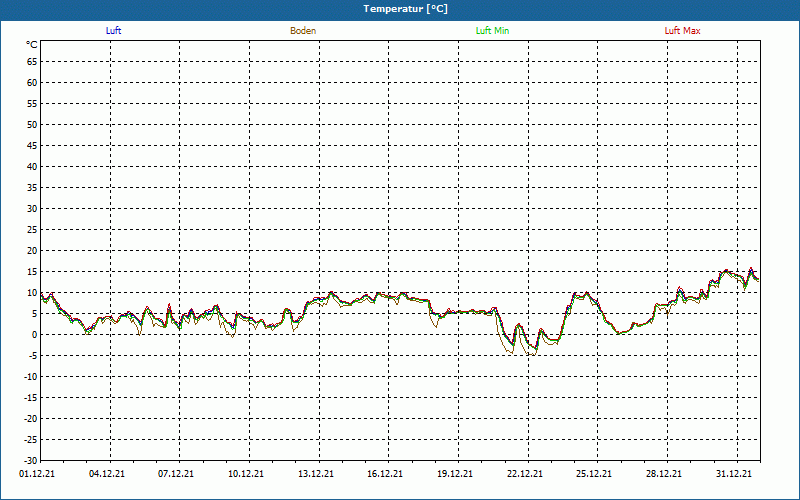Click the 45 value on temperature axis

[32, 145]
